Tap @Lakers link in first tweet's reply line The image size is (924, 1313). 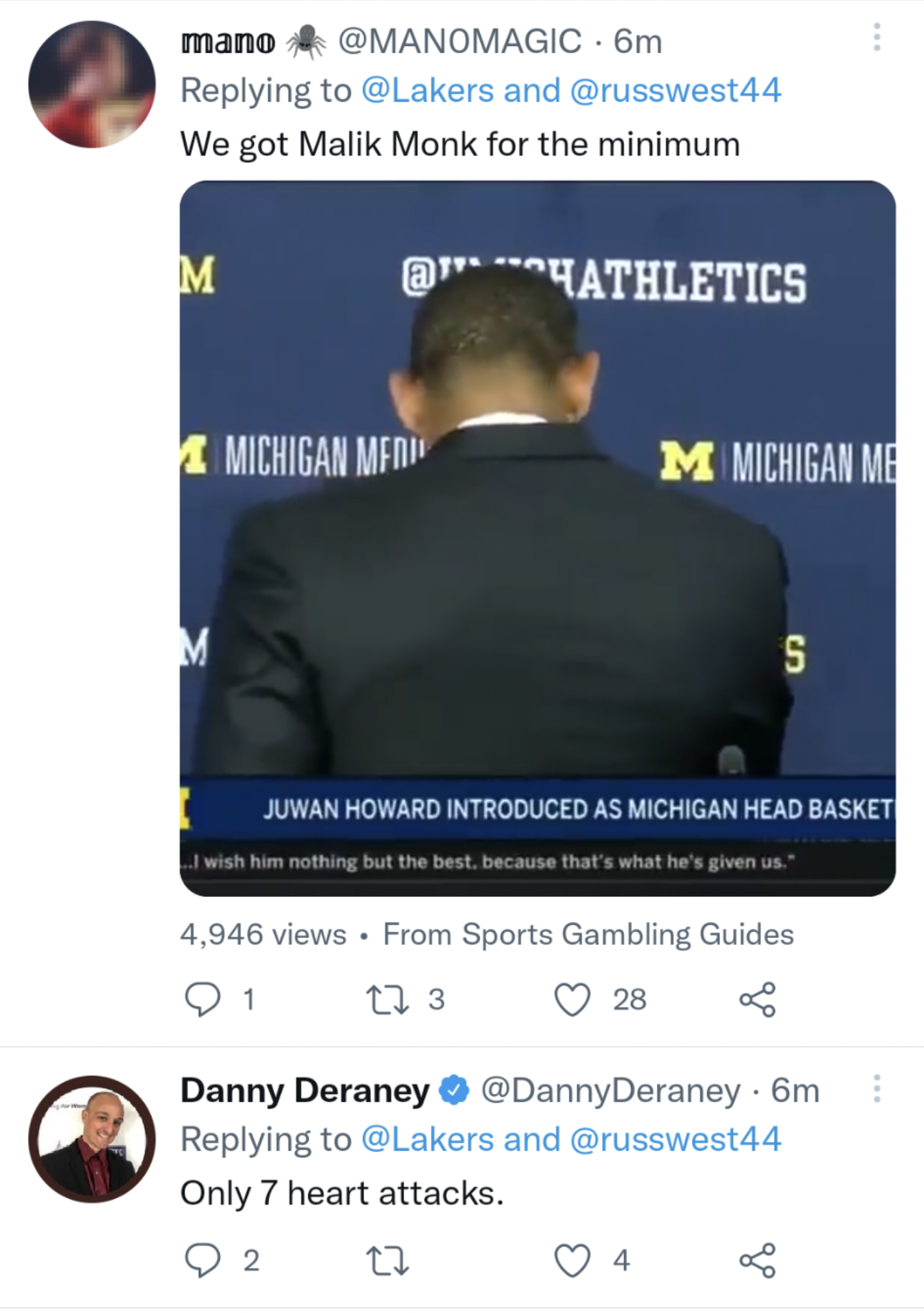427,90
